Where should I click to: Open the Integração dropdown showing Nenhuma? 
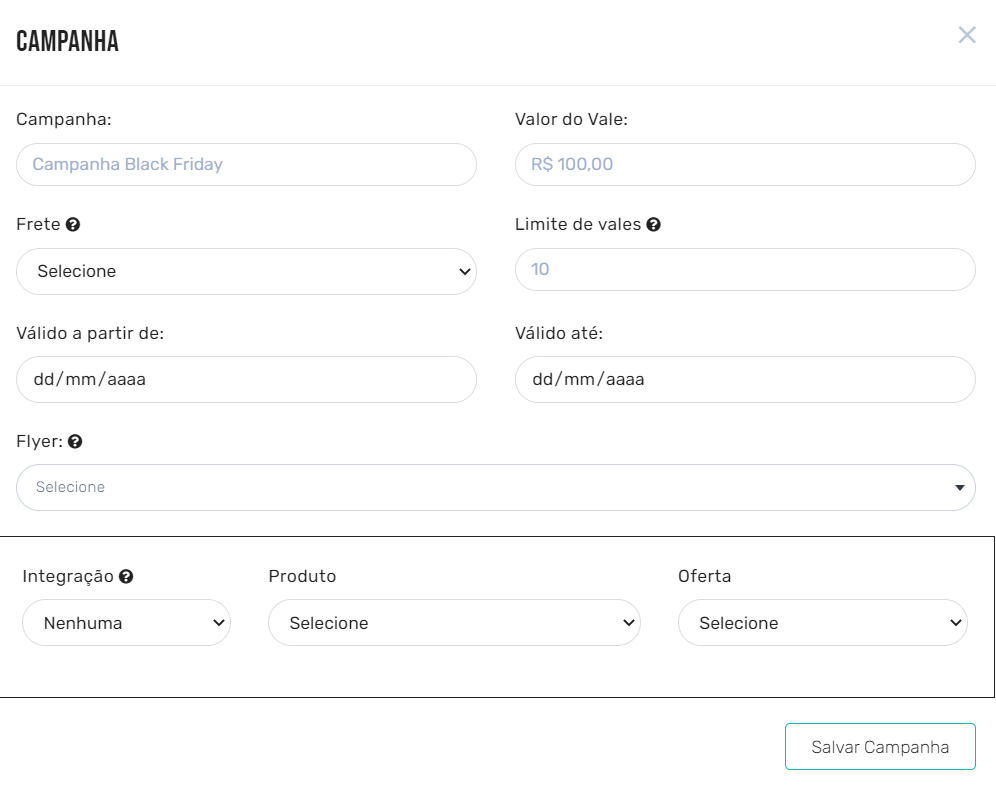[126, 623]
